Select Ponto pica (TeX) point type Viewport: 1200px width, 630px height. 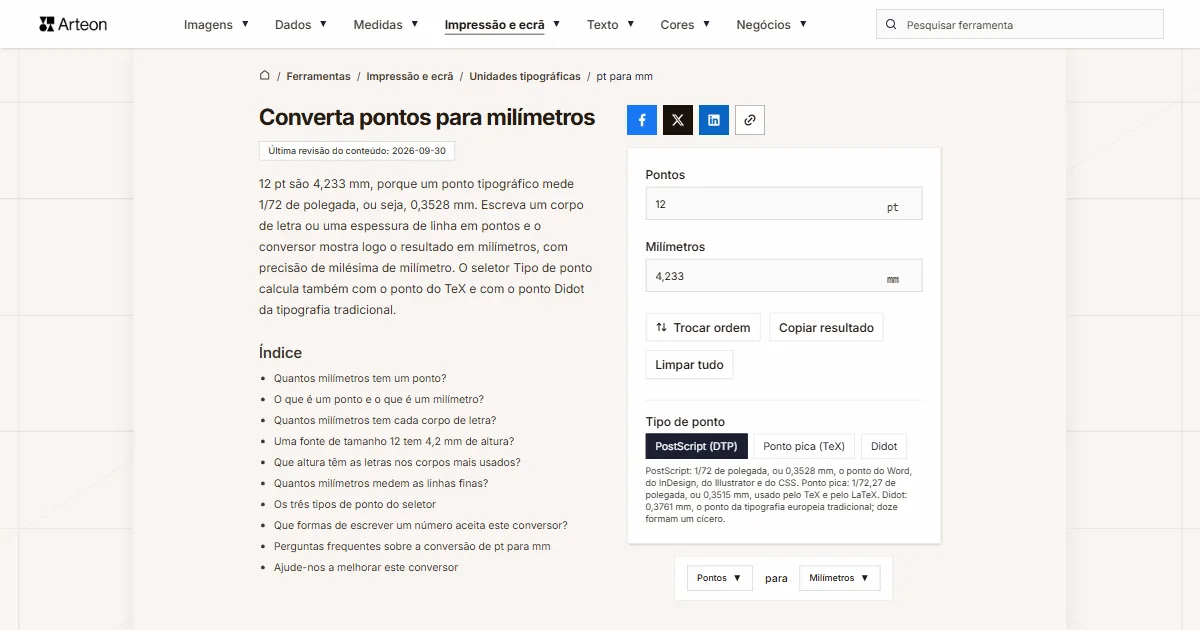coord(804,446)
